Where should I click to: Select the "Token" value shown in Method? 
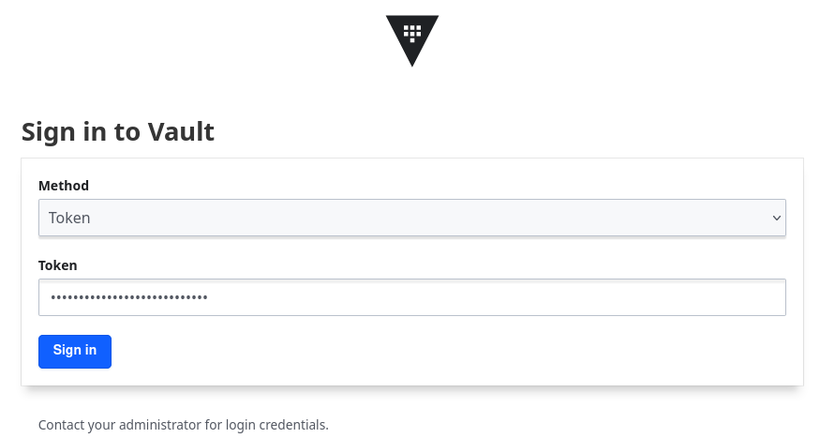(x=70, y=218)
